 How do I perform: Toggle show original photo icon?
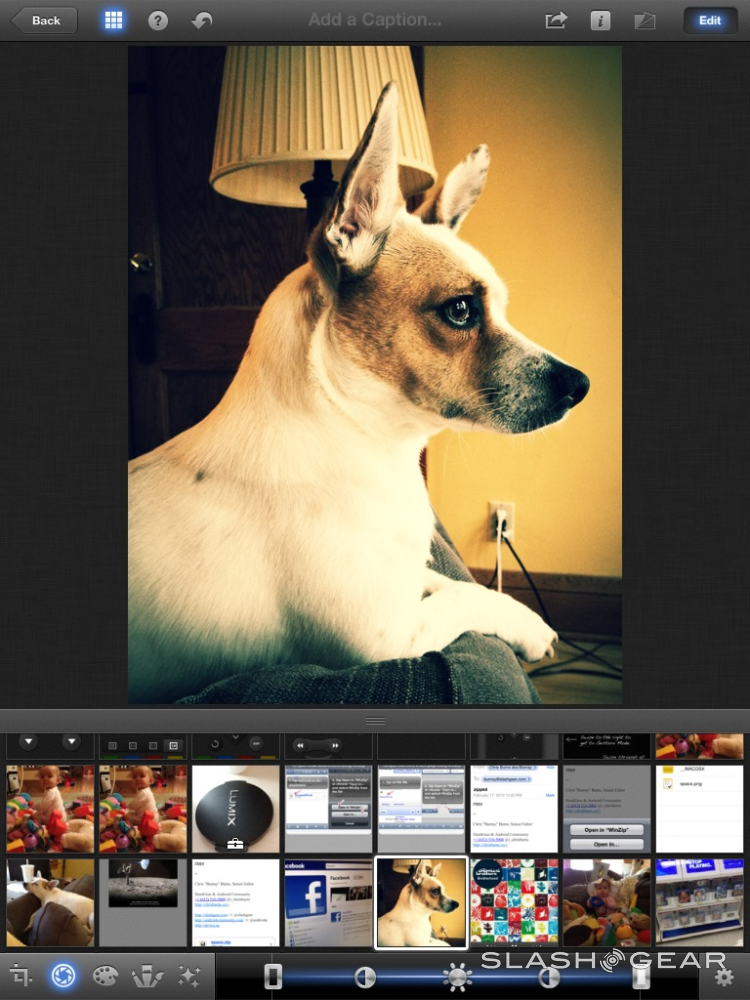(645, 21)
